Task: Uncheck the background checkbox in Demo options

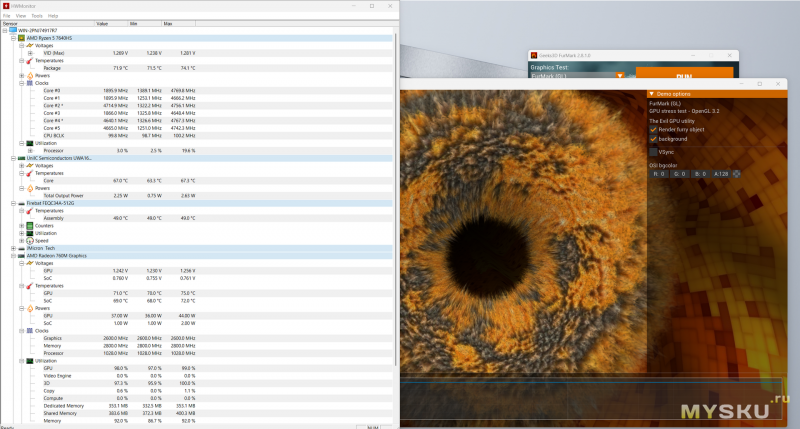Action: click(x=653, y=139)
